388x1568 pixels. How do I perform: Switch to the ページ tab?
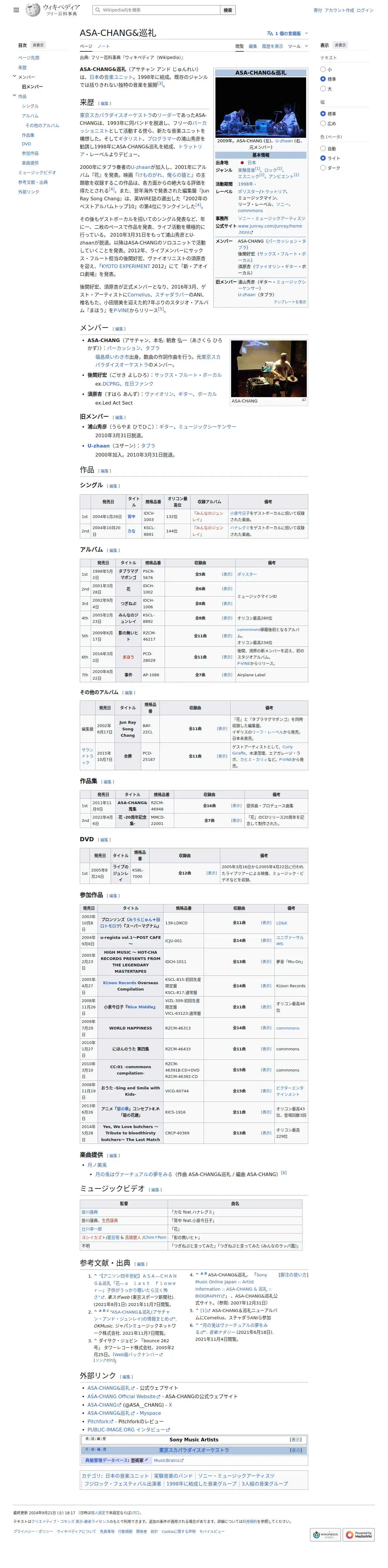point(86,46)
